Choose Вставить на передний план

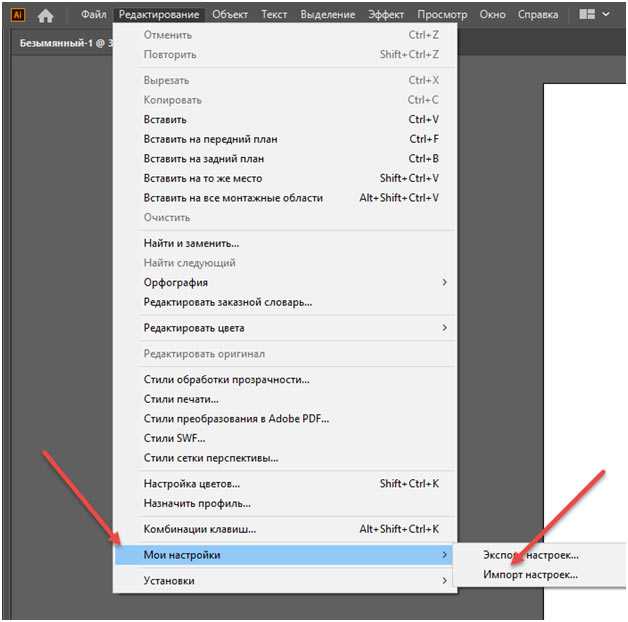point(285,139)
